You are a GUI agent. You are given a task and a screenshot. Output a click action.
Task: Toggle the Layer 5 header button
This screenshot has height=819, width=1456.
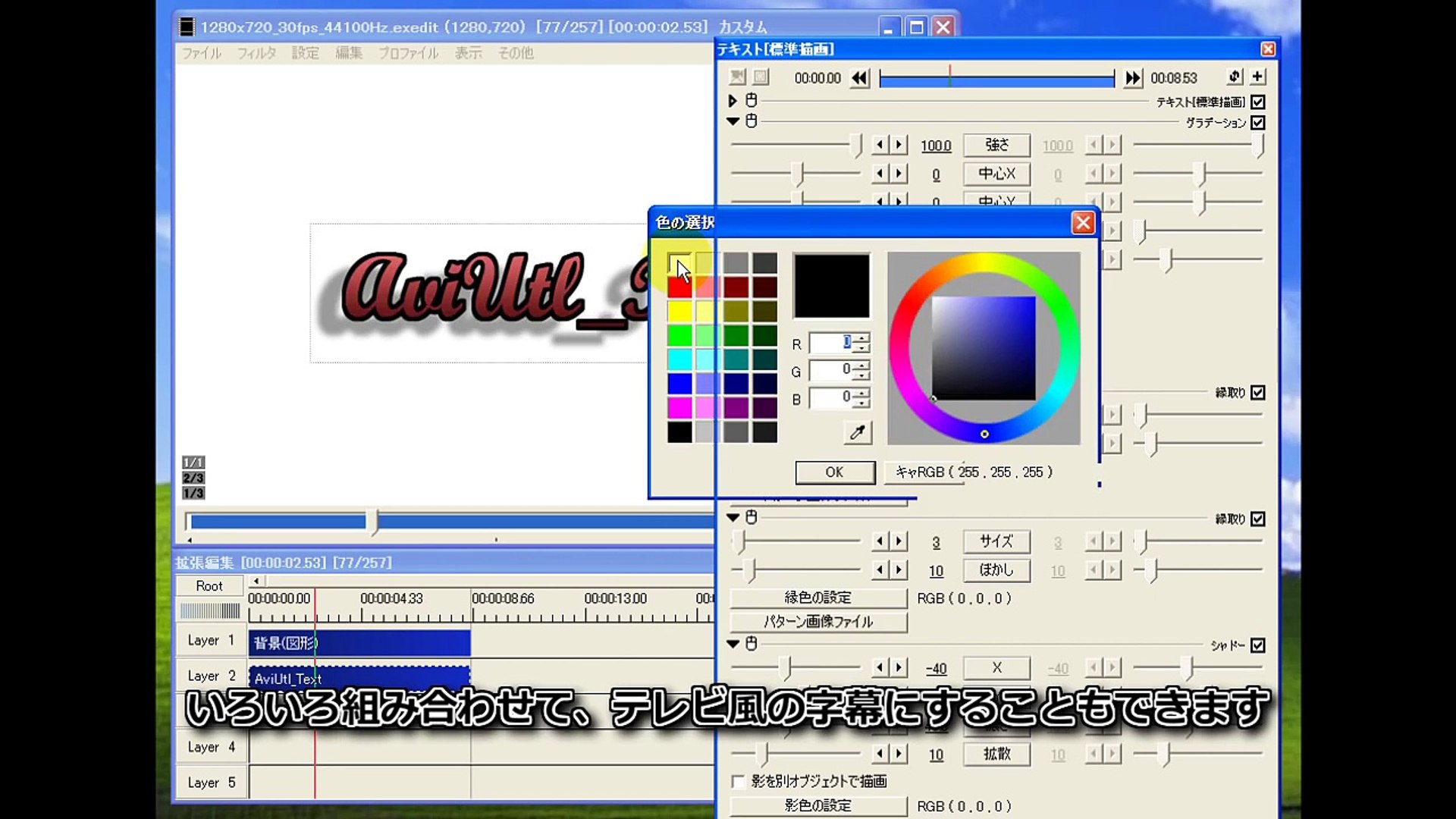coord(211,783)
